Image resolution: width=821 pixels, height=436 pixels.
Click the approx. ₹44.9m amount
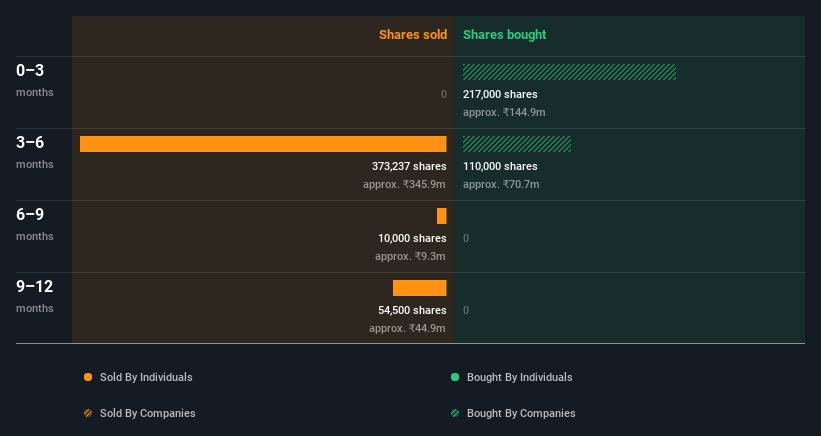[407, 328]
